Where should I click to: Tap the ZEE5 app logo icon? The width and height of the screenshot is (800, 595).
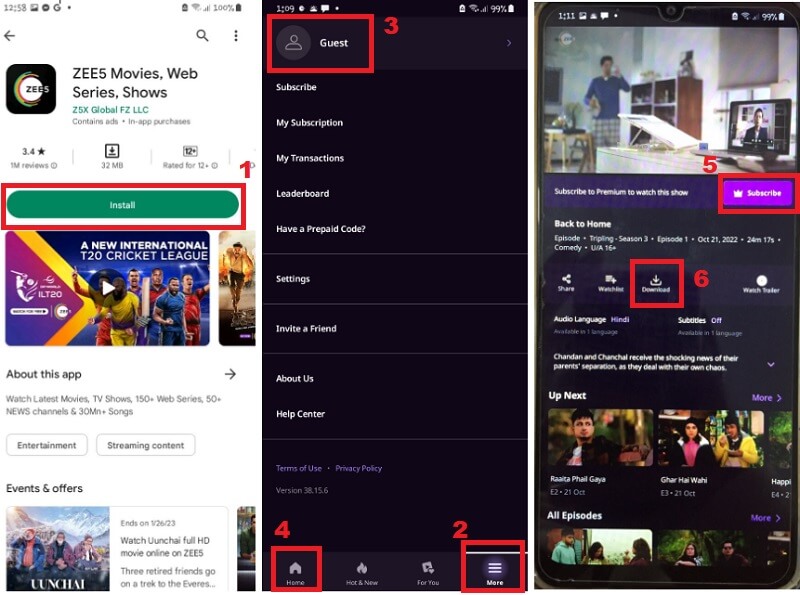pos(31,89)
